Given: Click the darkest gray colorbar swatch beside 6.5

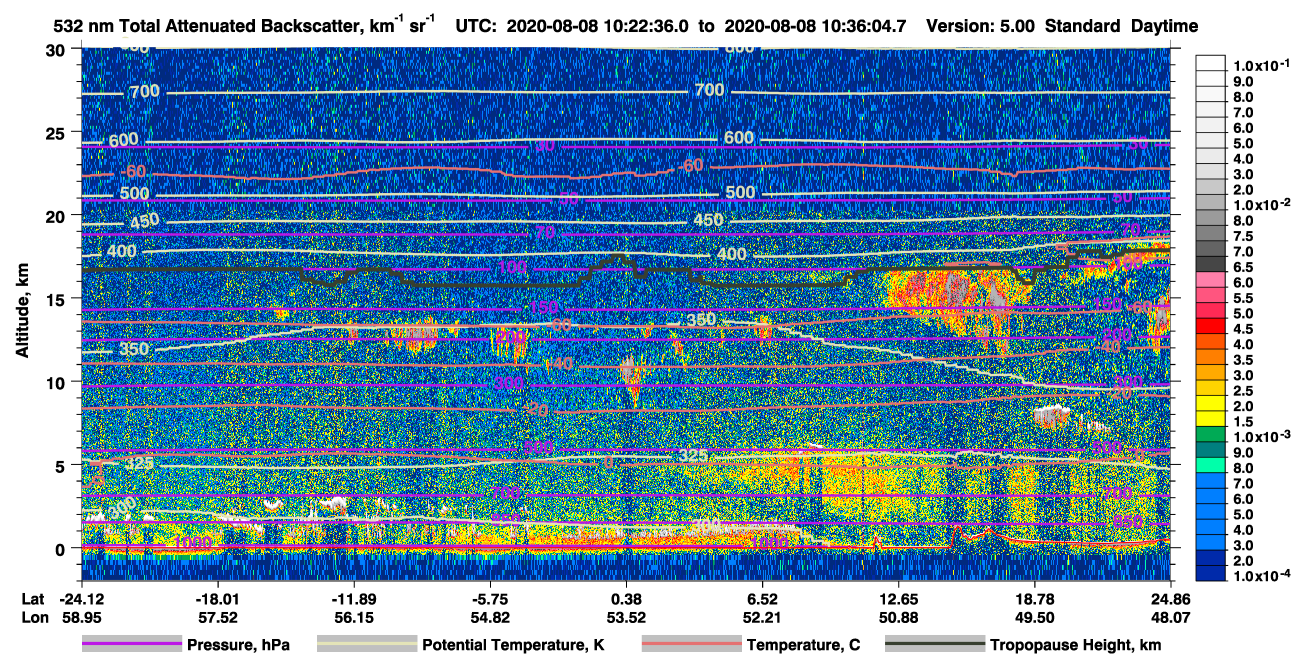Looking at the screenshot, I should (1210, 263).
